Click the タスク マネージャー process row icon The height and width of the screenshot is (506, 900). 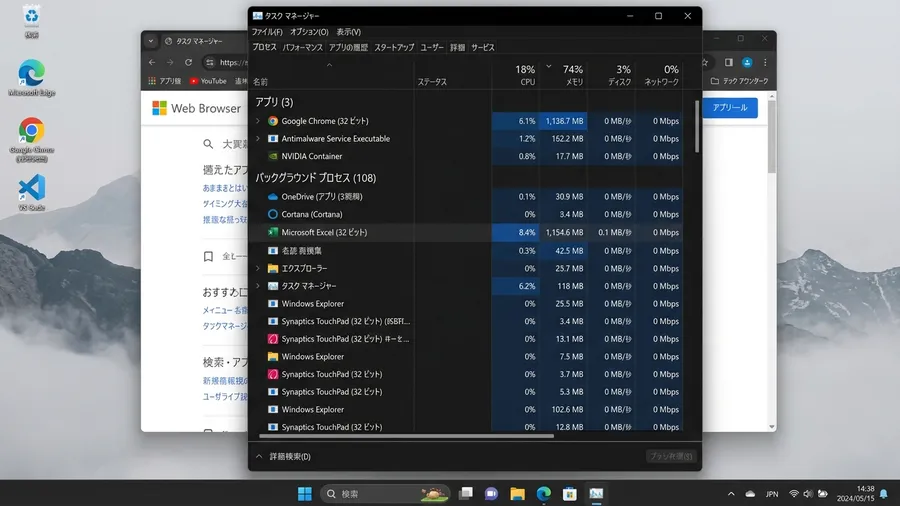[x=273, y=286]
